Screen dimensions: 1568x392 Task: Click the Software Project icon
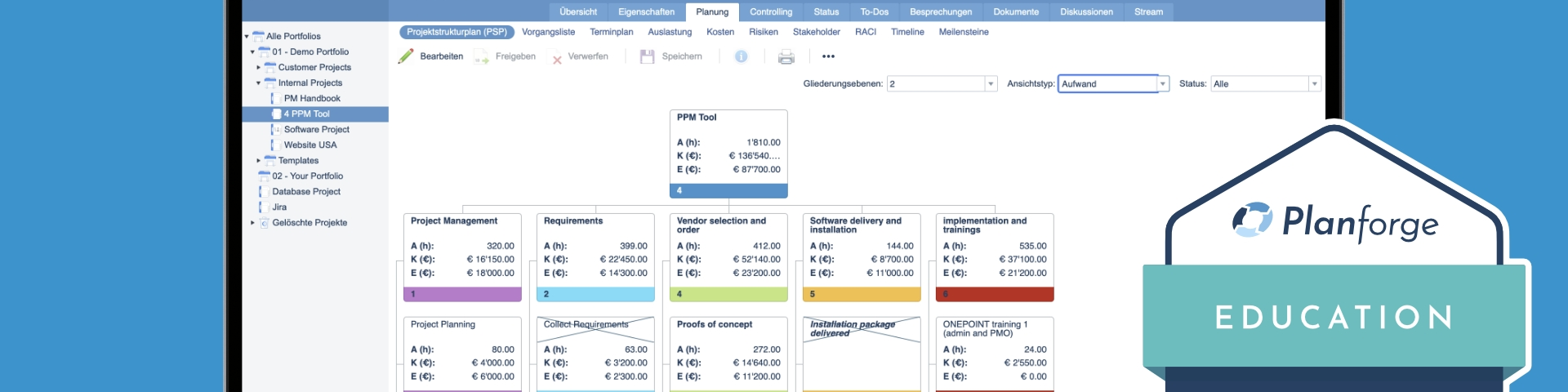coord(276,129)
